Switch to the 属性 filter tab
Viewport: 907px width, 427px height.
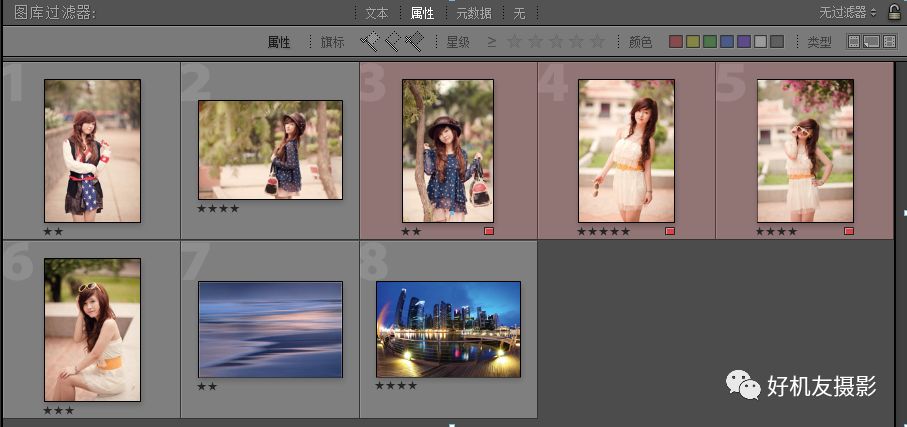422,13
